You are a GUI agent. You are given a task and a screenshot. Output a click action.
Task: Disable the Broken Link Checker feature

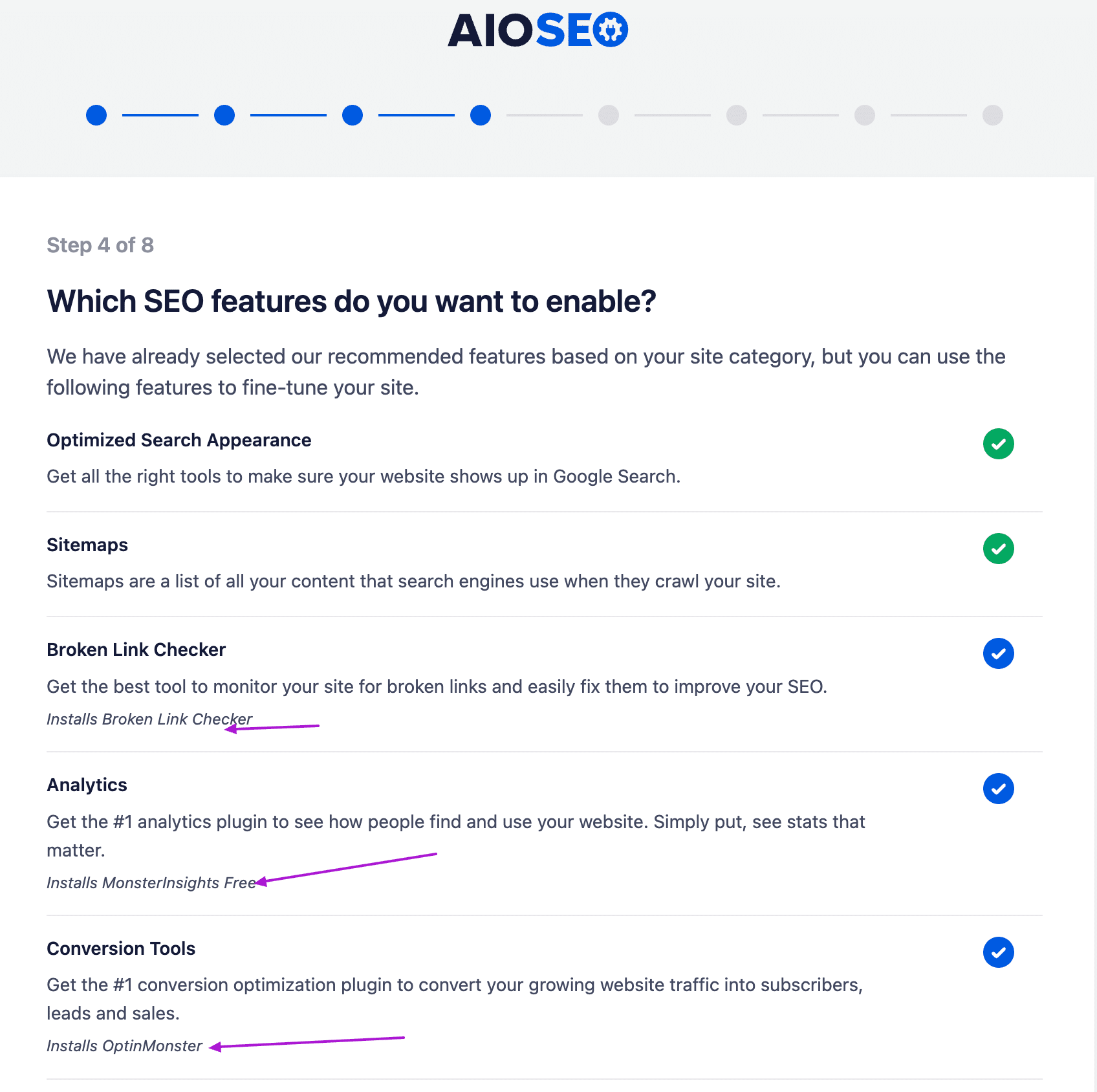[998, 653]
